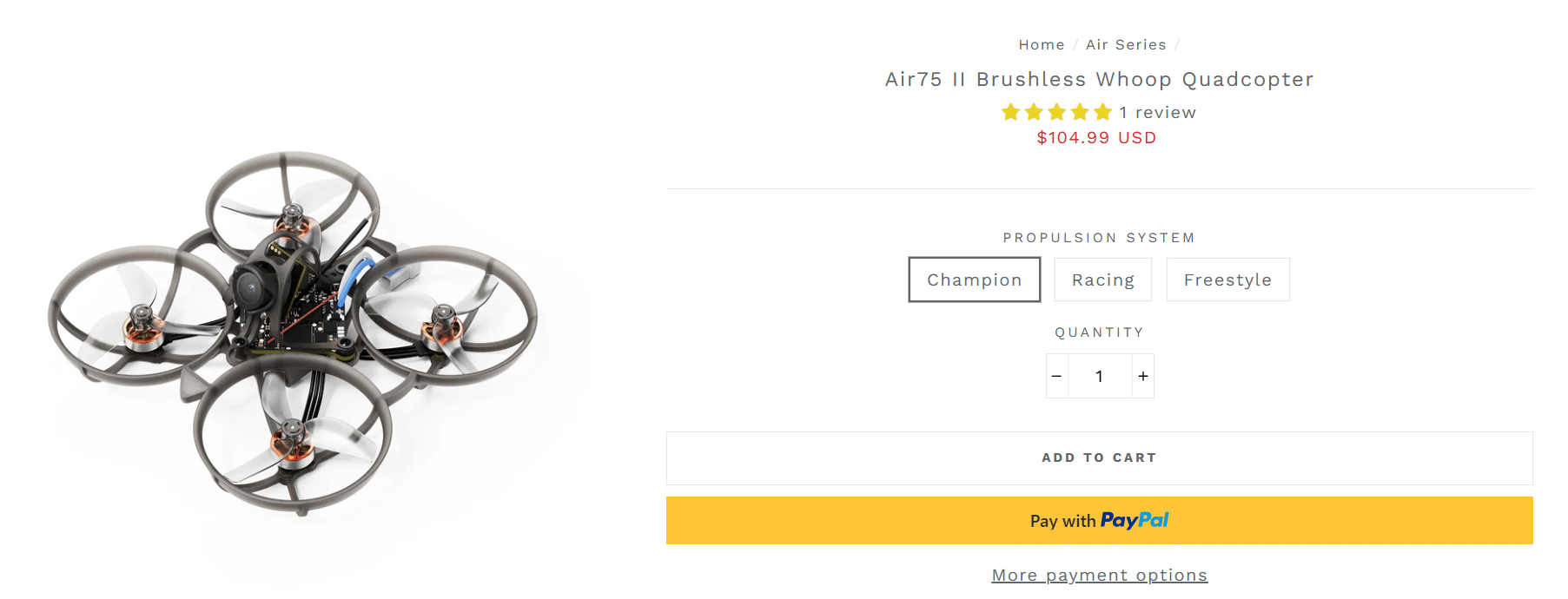Go to the Home breadcrumb

point(1042,44)
